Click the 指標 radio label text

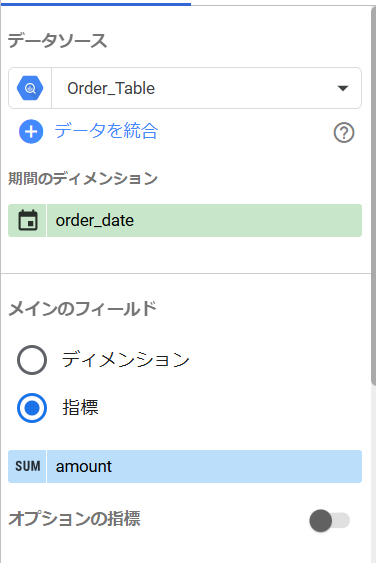80,408
